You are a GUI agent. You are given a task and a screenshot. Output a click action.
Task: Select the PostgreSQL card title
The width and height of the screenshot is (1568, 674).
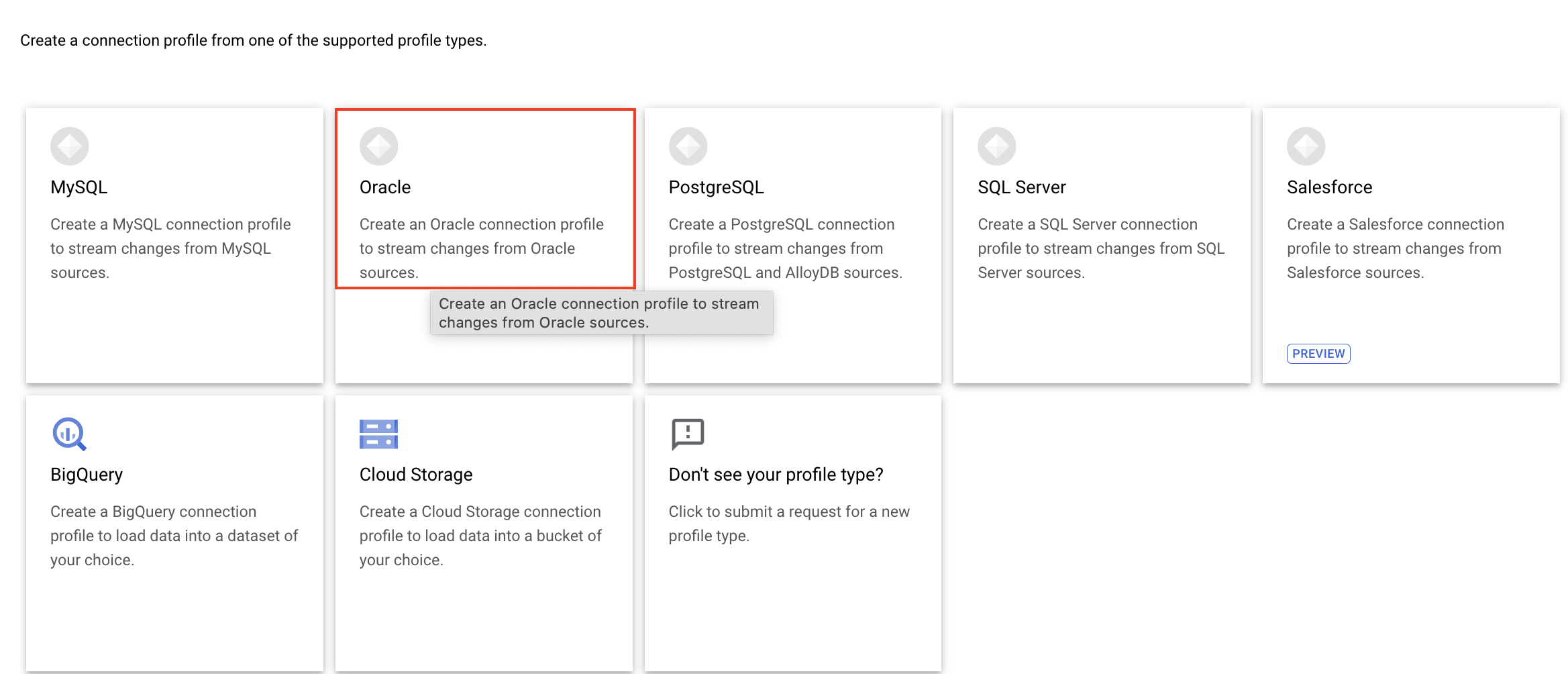click(716, 187)
